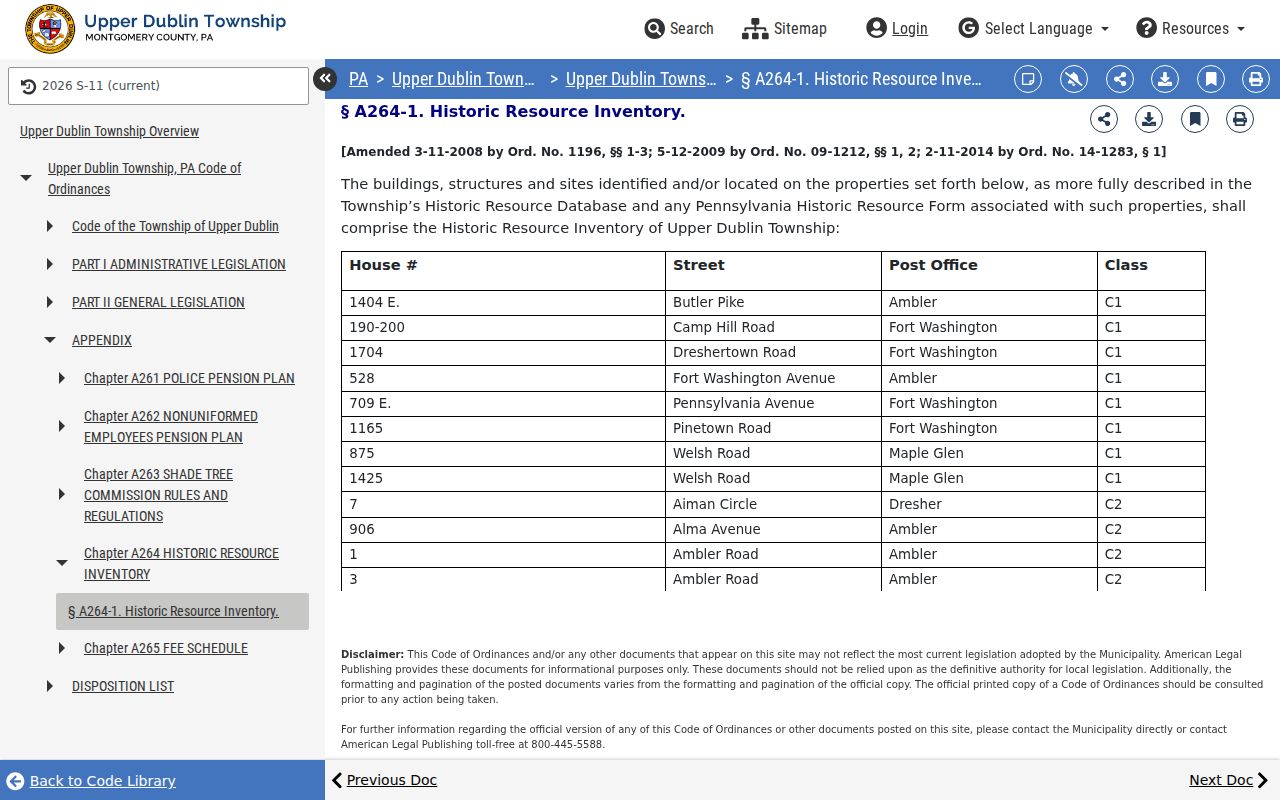Toggle the crossed-out notification bell
This screenshot has height=800, width=1280.
click(1074, 79)
